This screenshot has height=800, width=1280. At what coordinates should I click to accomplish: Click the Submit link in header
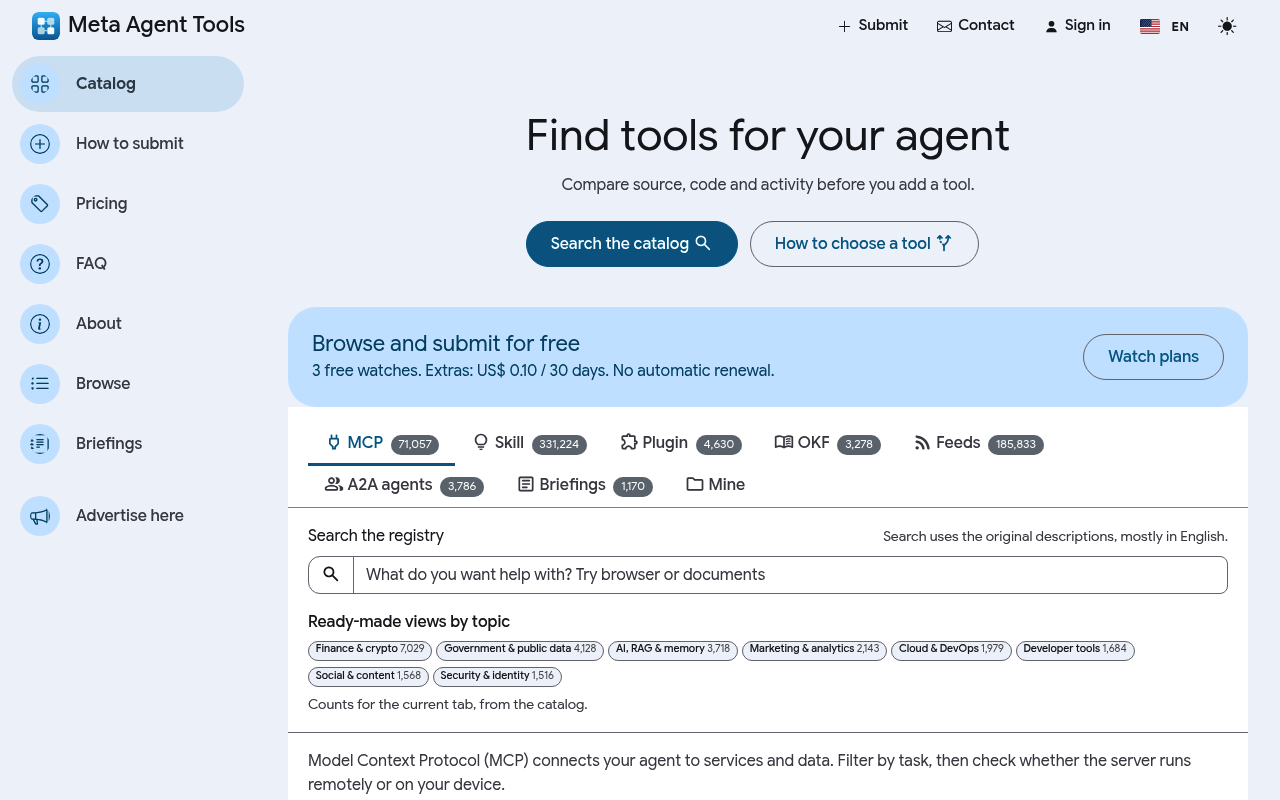873,26
